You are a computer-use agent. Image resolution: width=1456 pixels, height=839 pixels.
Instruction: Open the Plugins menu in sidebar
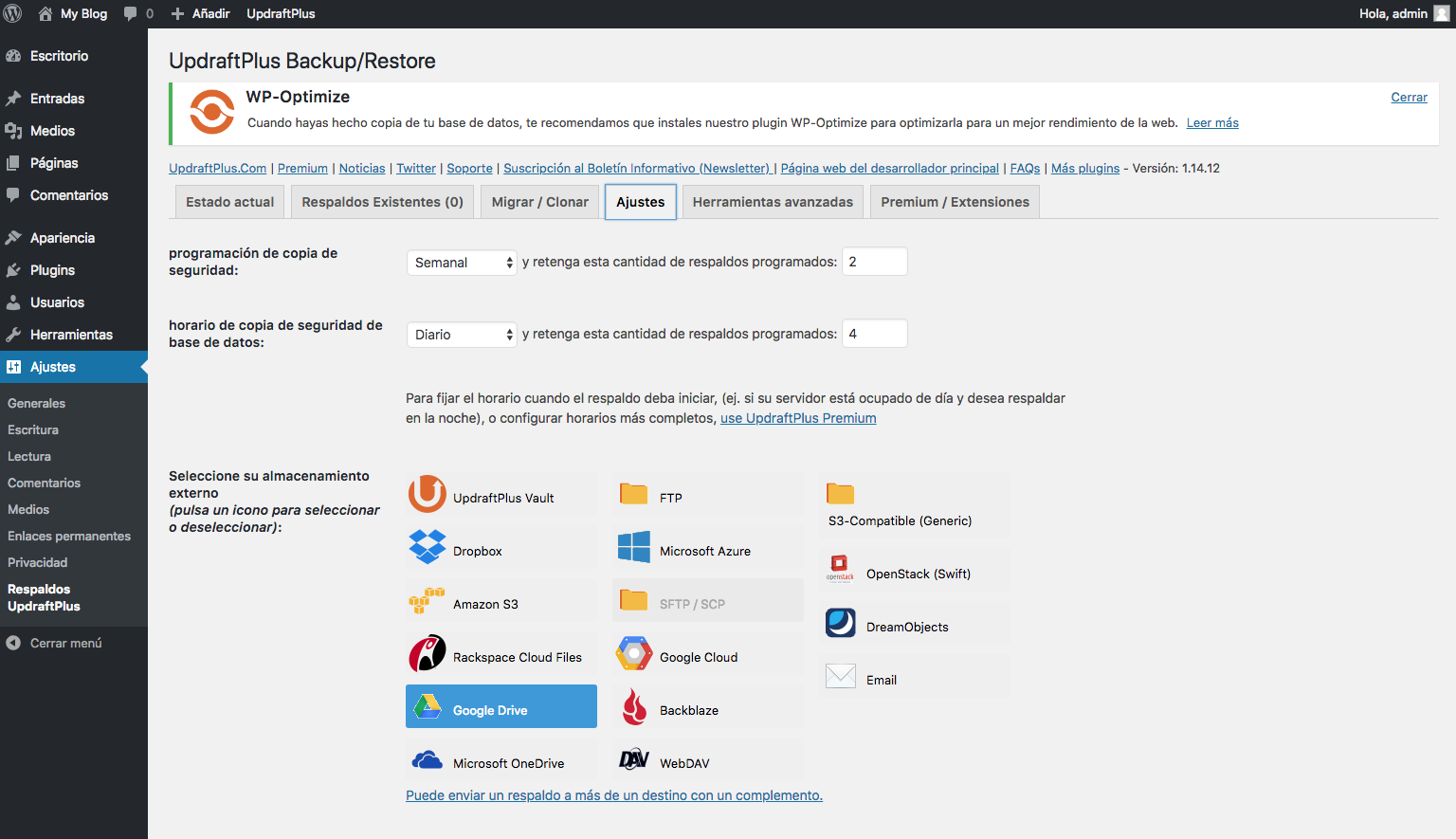(52, 270)
